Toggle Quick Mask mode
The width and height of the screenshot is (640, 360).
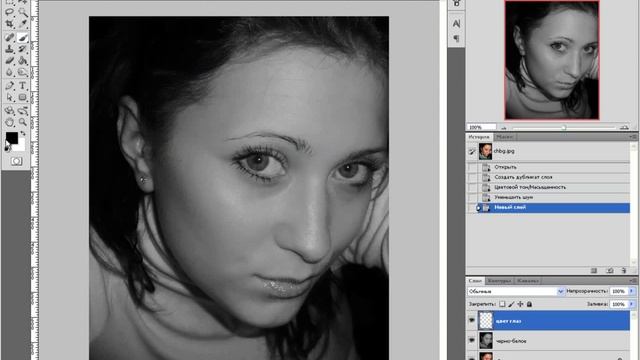16,161
